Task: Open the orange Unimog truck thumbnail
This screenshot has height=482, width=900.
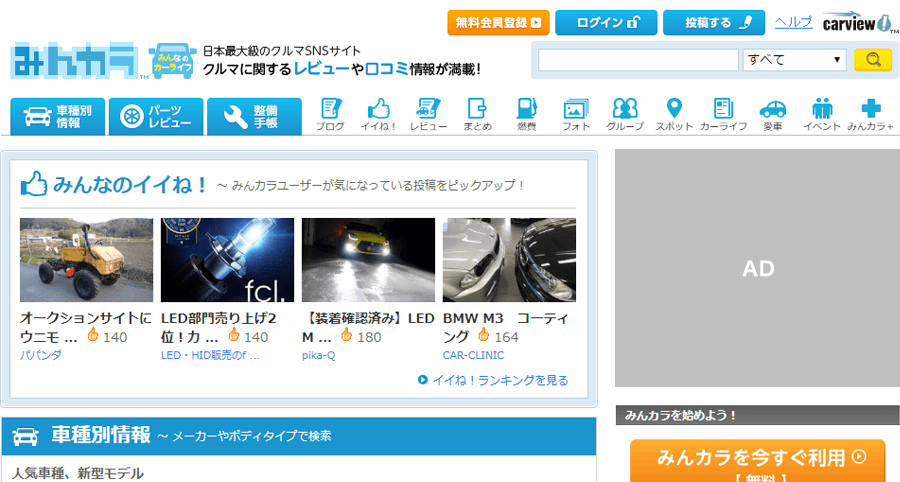Action: (x=87, y=260)
